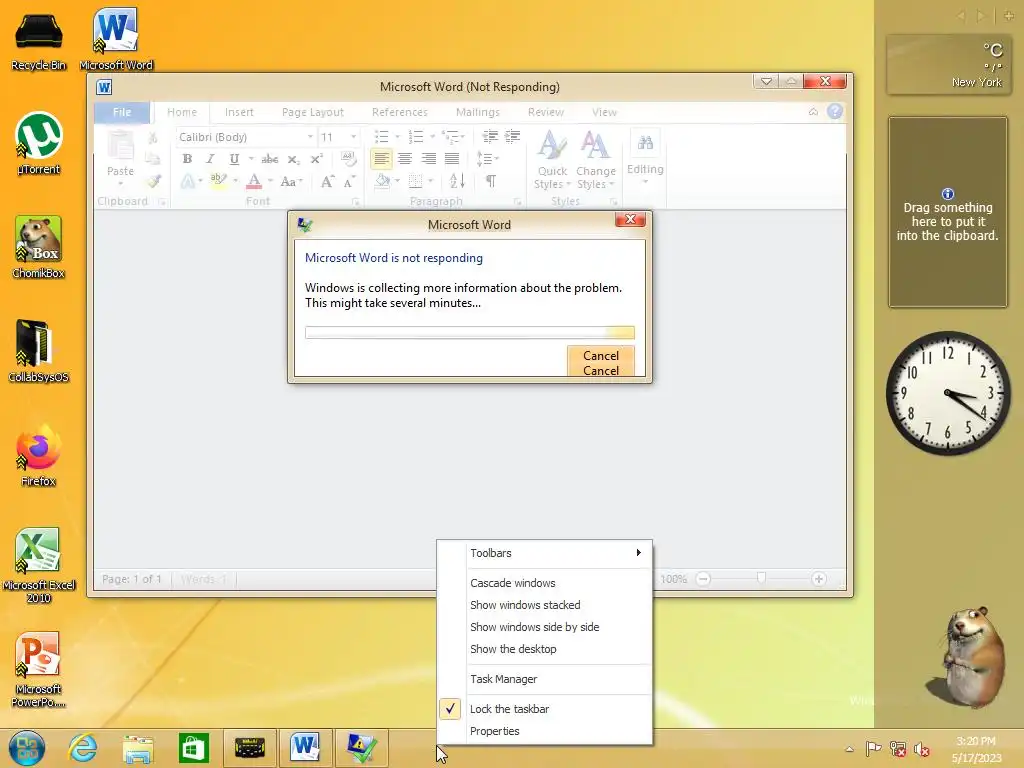The width and height of the screenshot is (1024, 768).
Task: Click the Underline formatting icon
Action: (x=234, y=159)
